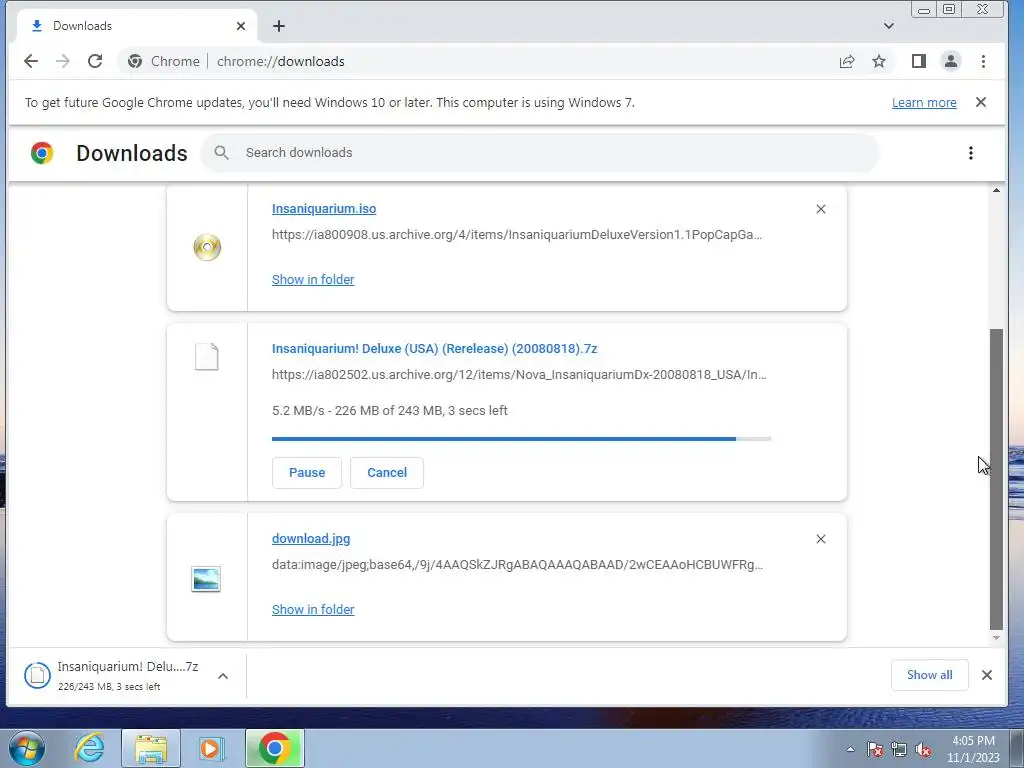1024x768 pixels.
Task: Reload the downloads page
Action: point(95,61)
